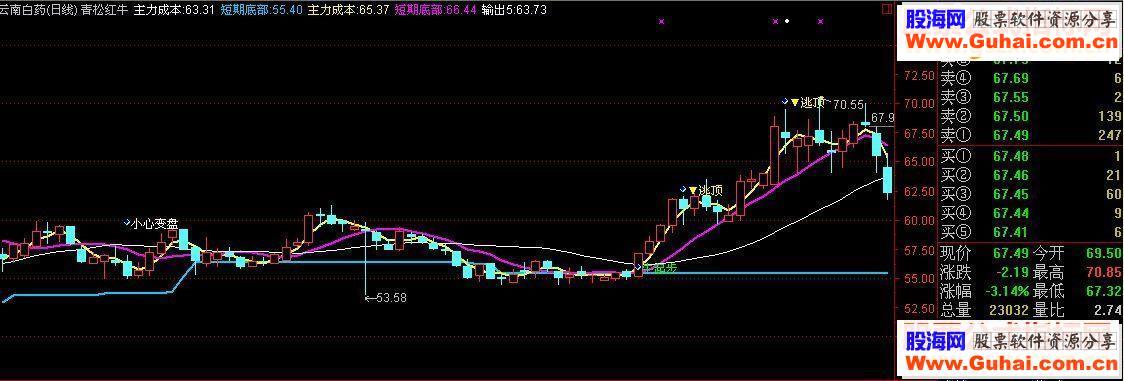This screenshot has width=1124, height=381.
Task: Click the small red square icon at chart top-right
Action: pyautogui.click(x=887, y=9)
